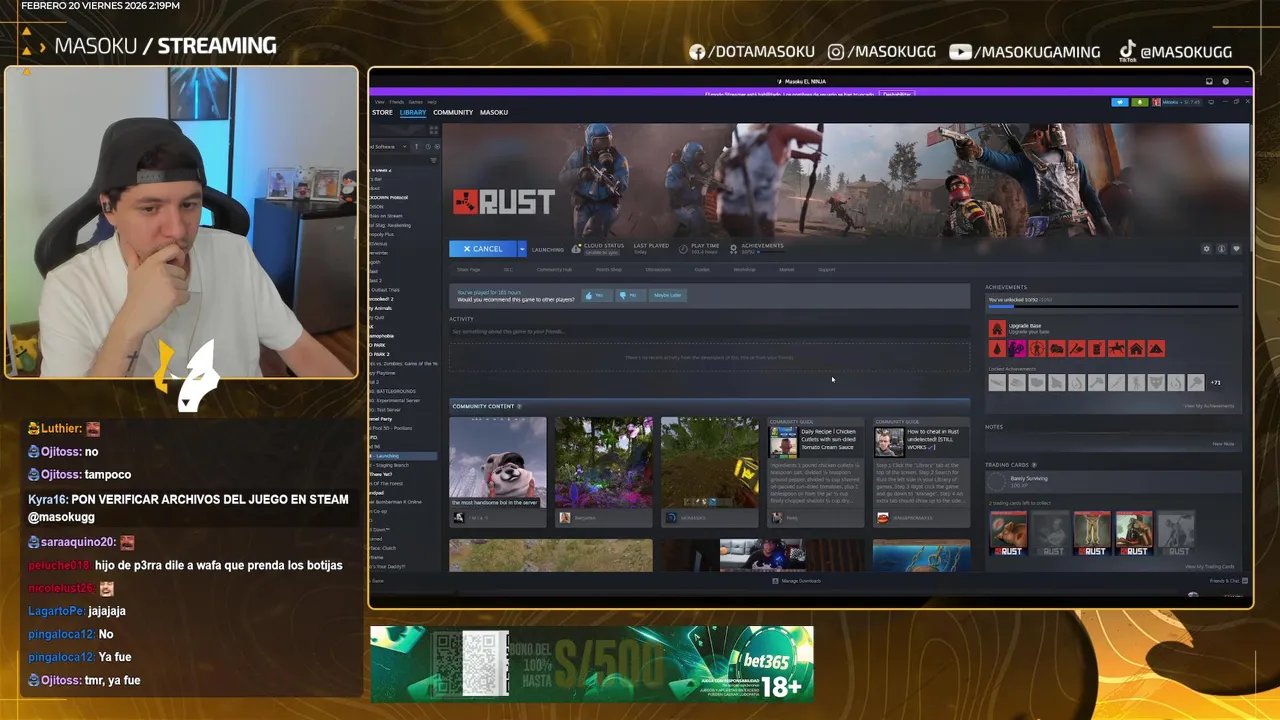This screenshot has width=1280, height=720.
Task: Click the cloud status icon
Action: [576, 249]
